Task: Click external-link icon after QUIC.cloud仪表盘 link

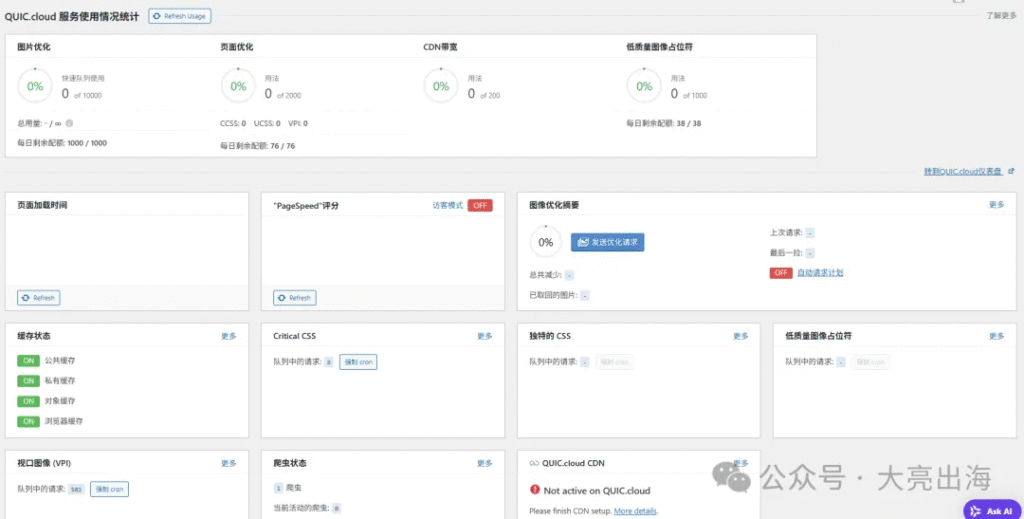Action: 1011,171
